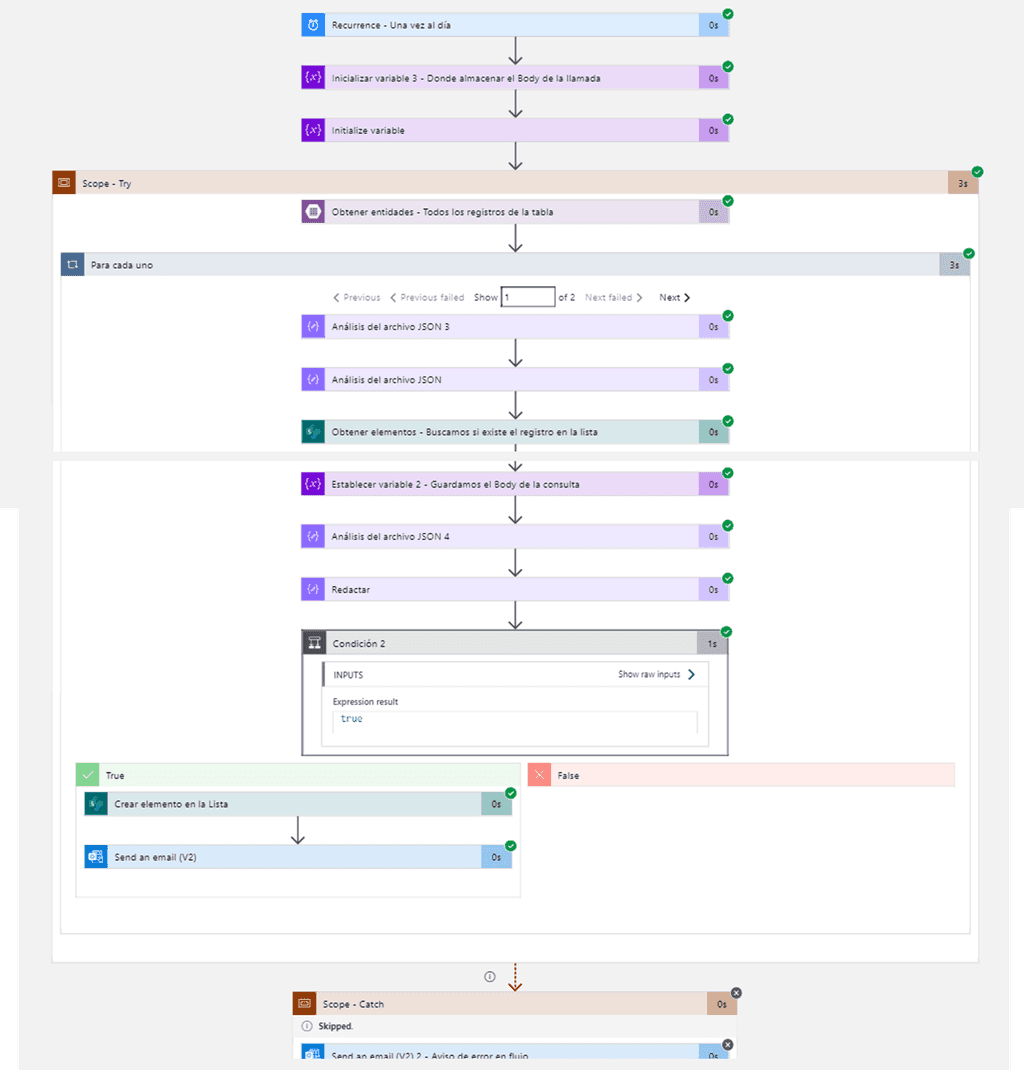Click the Análisis del archivo JSON 3 icon
This screenshot has height=1070, width=1024.
tap(313, 327)
